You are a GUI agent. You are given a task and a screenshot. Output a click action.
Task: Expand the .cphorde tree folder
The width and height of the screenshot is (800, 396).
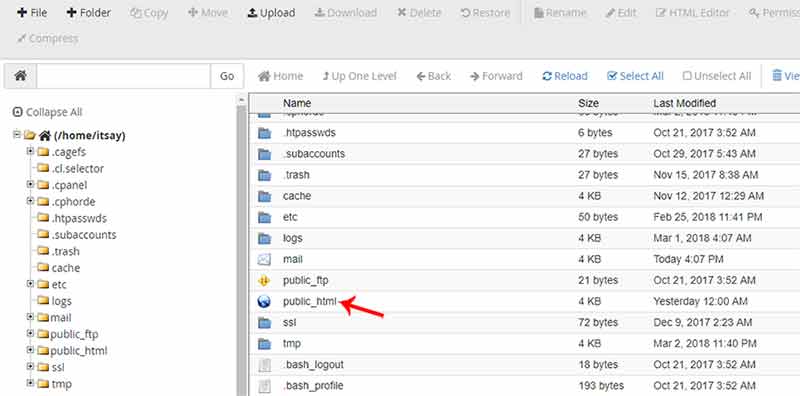click(30, 201)
